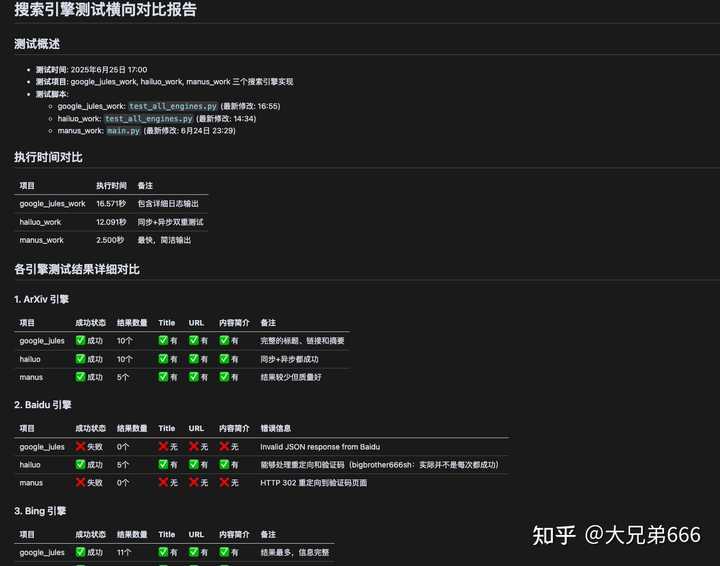Click the 5个 count in Baidu hailuo row
720x566 pixels.
[x=123, y=465]
